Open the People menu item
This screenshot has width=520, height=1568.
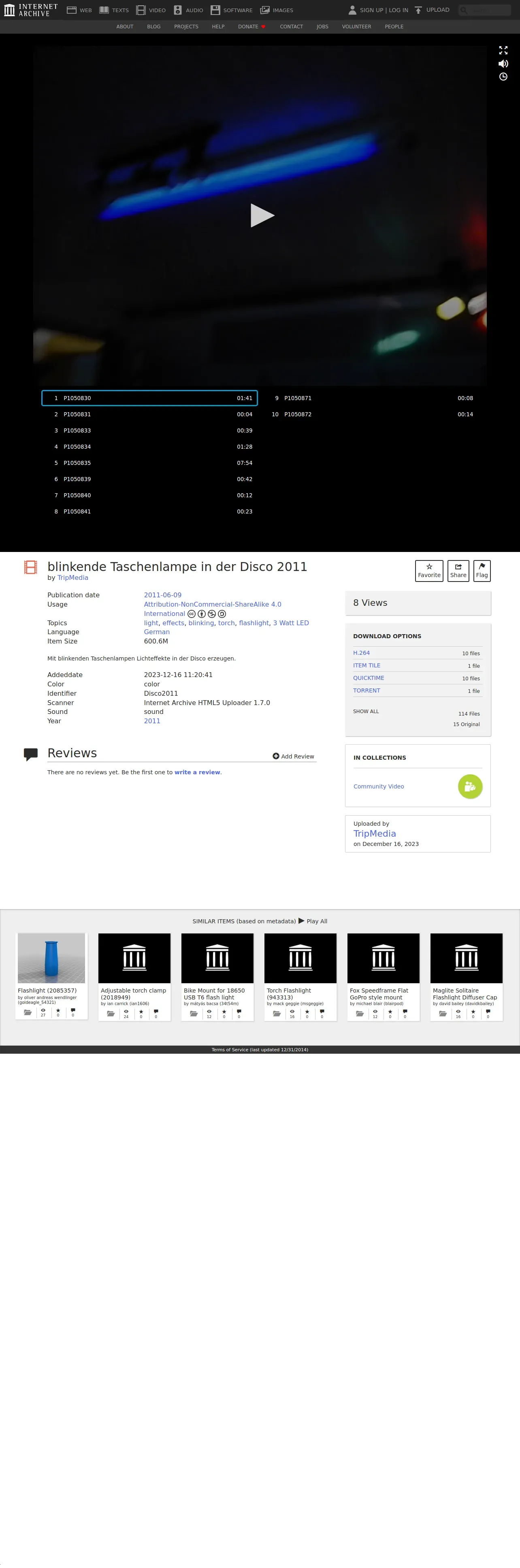pyautogui.click(x=394, y=27)
